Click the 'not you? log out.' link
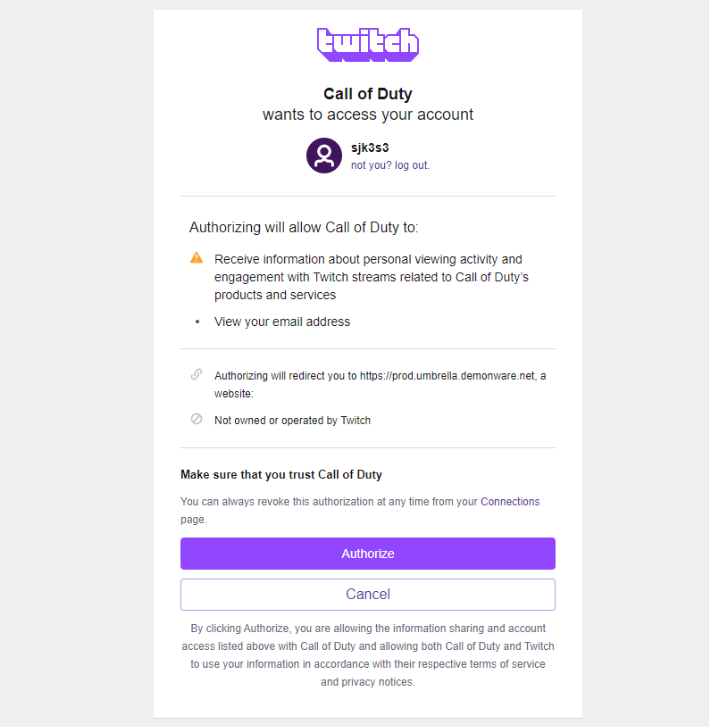This screenshot has height=727, width=709. pyautogui.click(x=390, y=165)
